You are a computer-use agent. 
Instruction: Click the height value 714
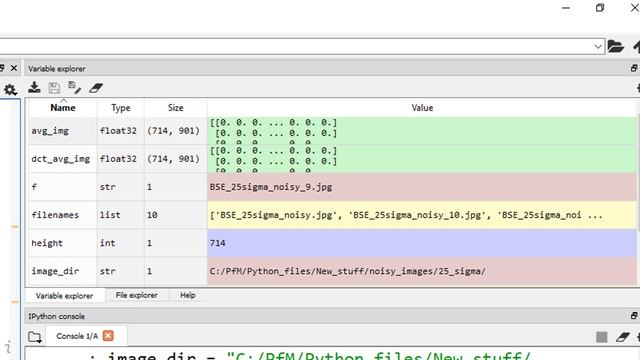point(217,243)
